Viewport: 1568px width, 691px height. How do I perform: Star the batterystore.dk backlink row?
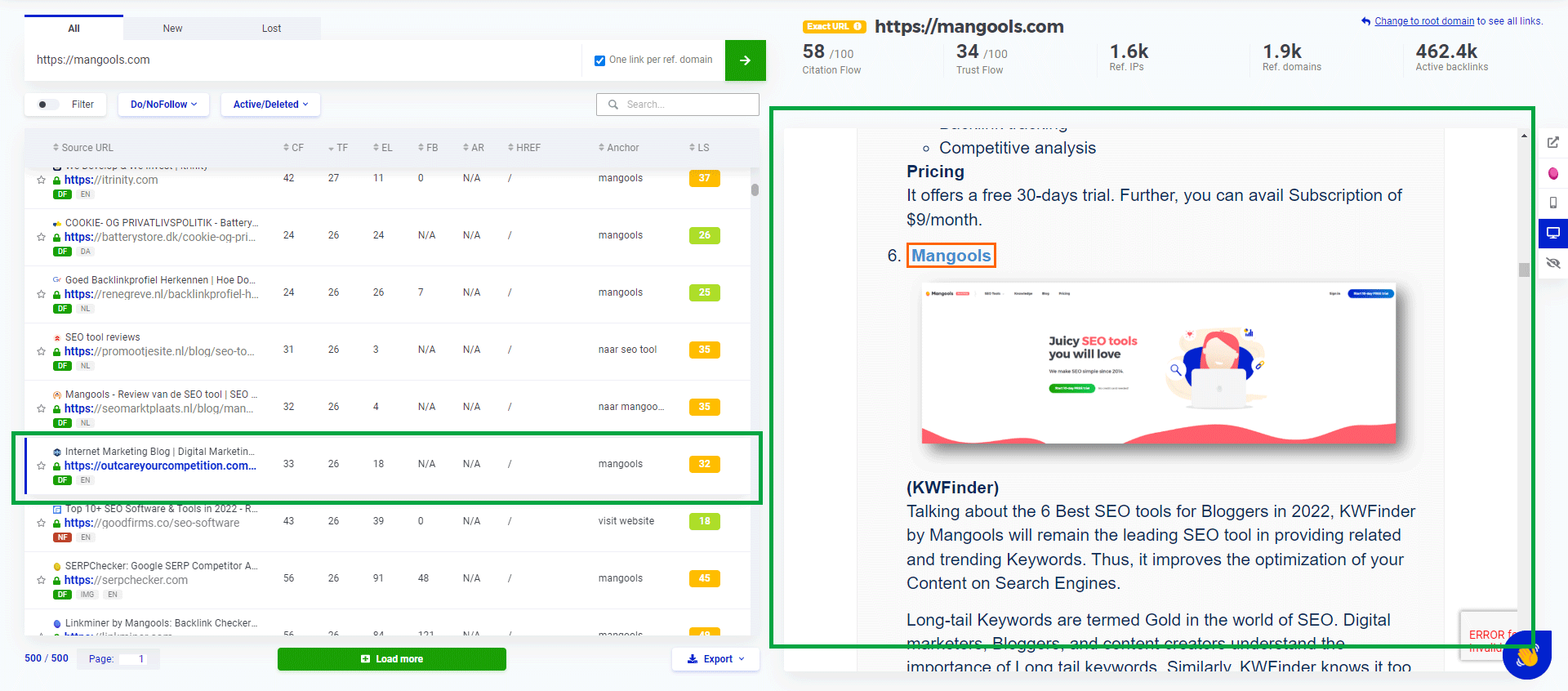pyautogui.click(x=41, y=237)
